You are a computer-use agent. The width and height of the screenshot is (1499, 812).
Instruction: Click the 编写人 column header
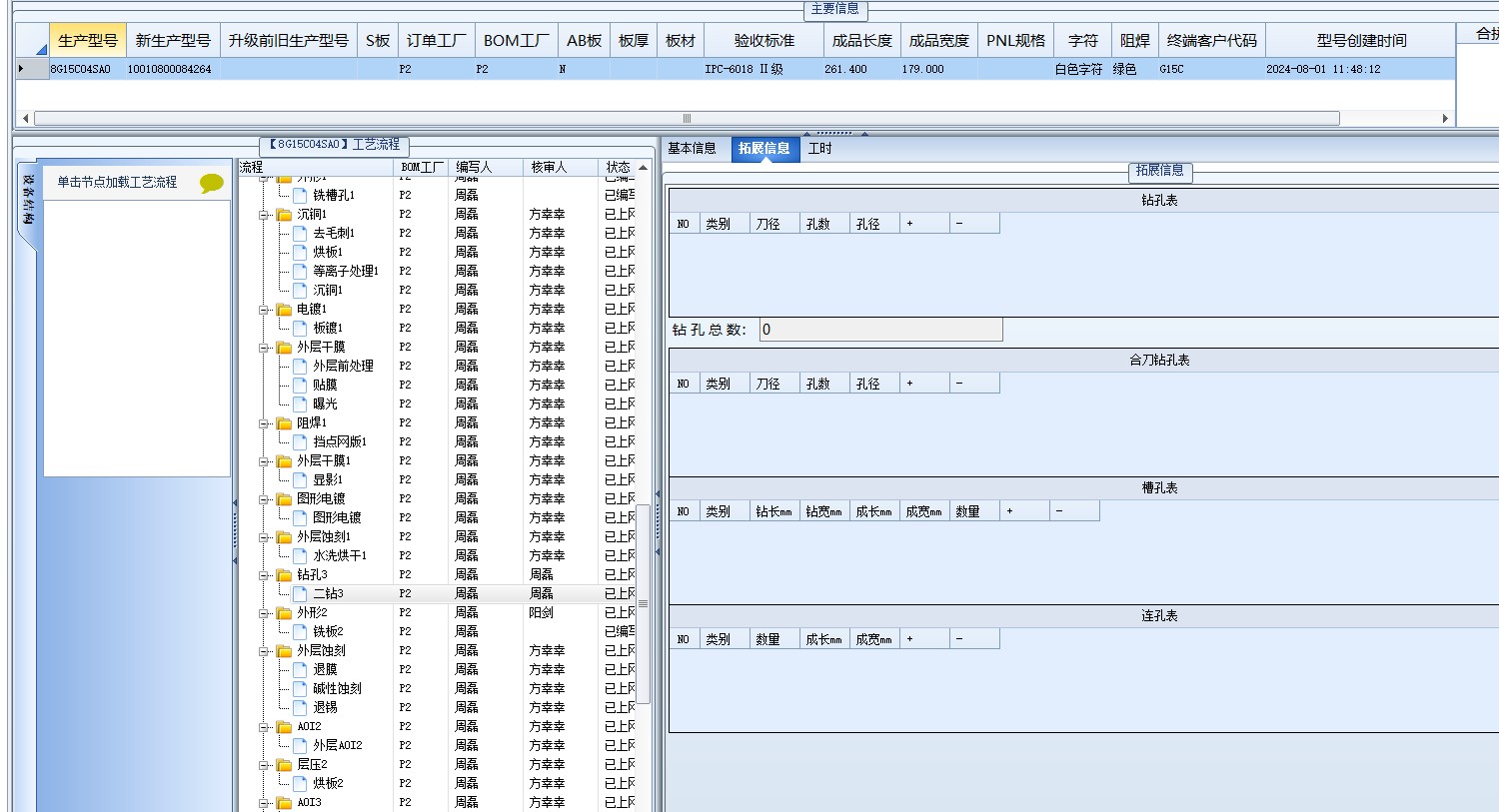point(486,167)
